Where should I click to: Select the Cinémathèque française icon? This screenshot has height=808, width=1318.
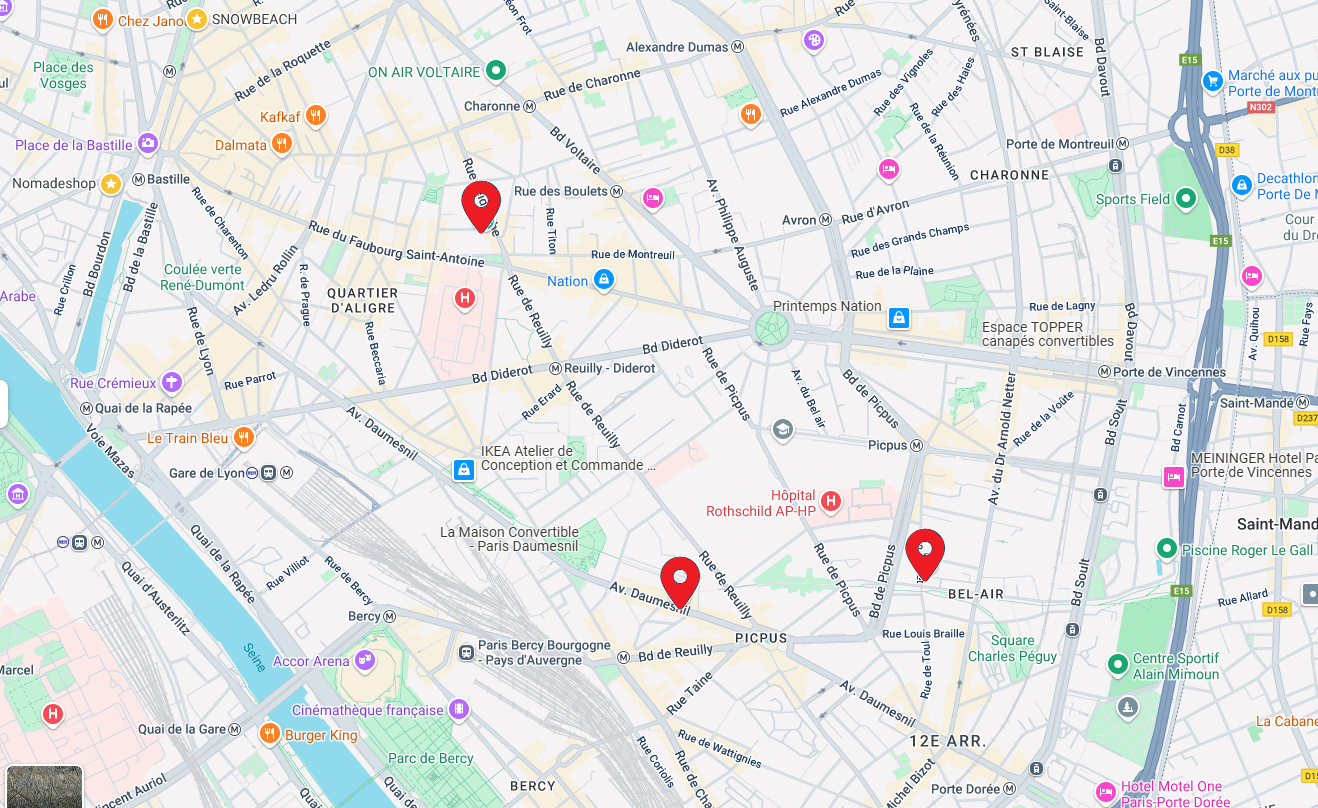coord(458,709)
